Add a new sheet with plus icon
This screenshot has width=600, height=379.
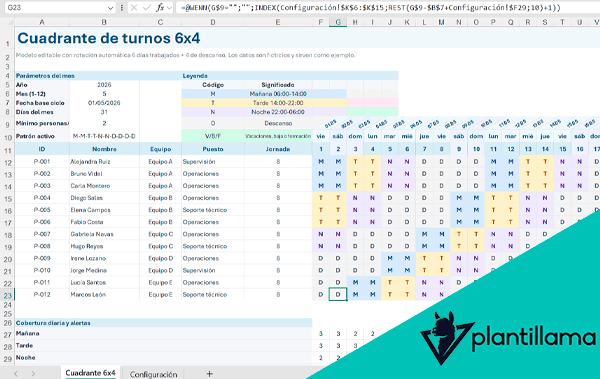209,374
